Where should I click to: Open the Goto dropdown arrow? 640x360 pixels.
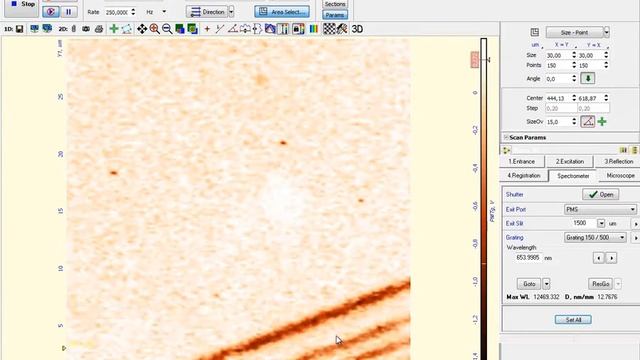click(547, 284)
